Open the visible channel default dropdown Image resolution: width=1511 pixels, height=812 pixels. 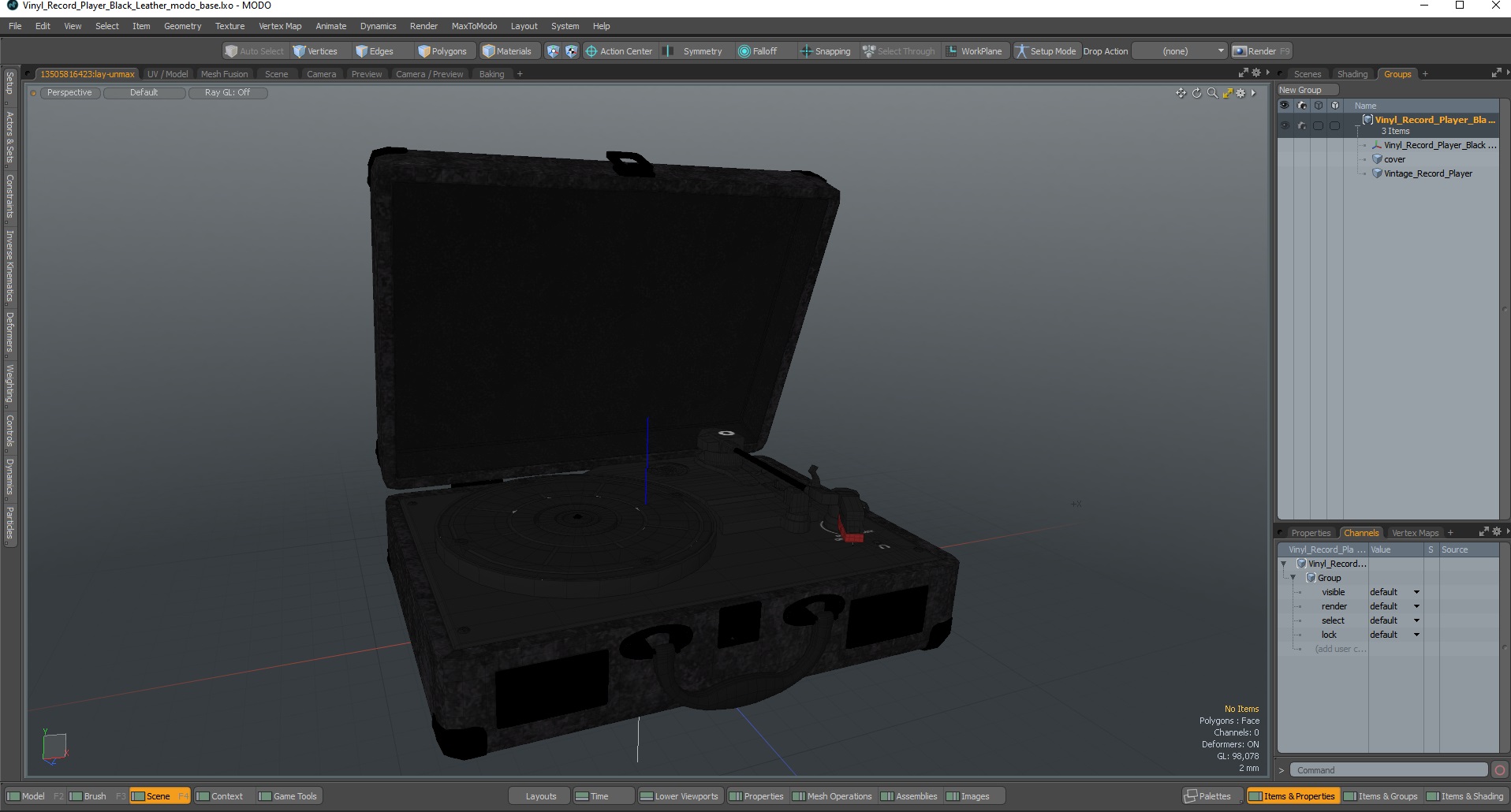[1394, 592]
